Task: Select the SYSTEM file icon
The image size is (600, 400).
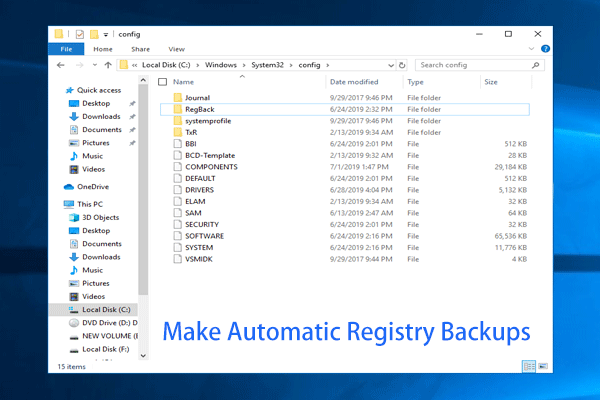Action: [178, 247]
